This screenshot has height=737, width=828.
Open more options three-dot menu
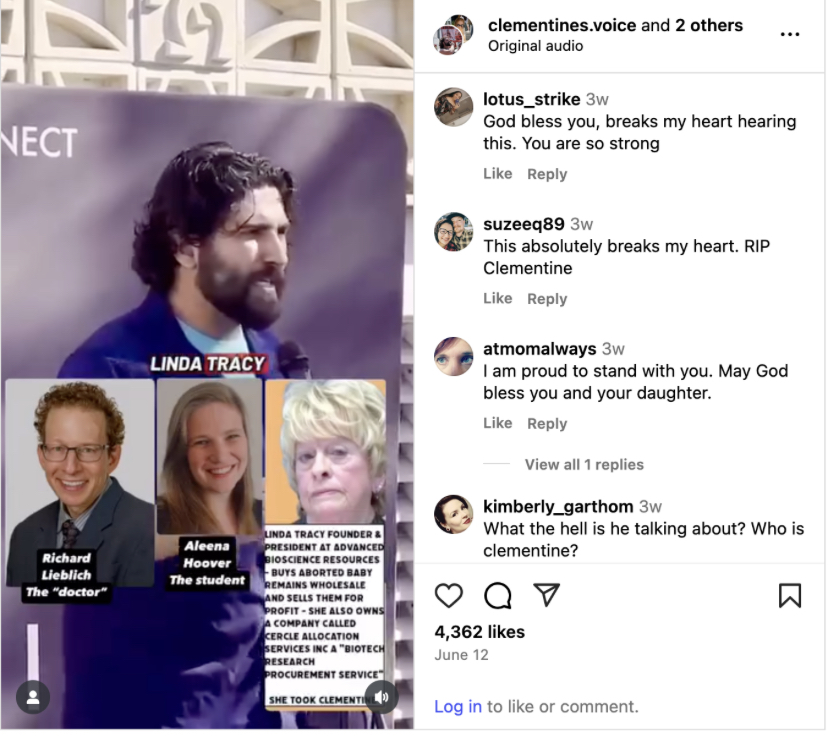pos(789,34)
